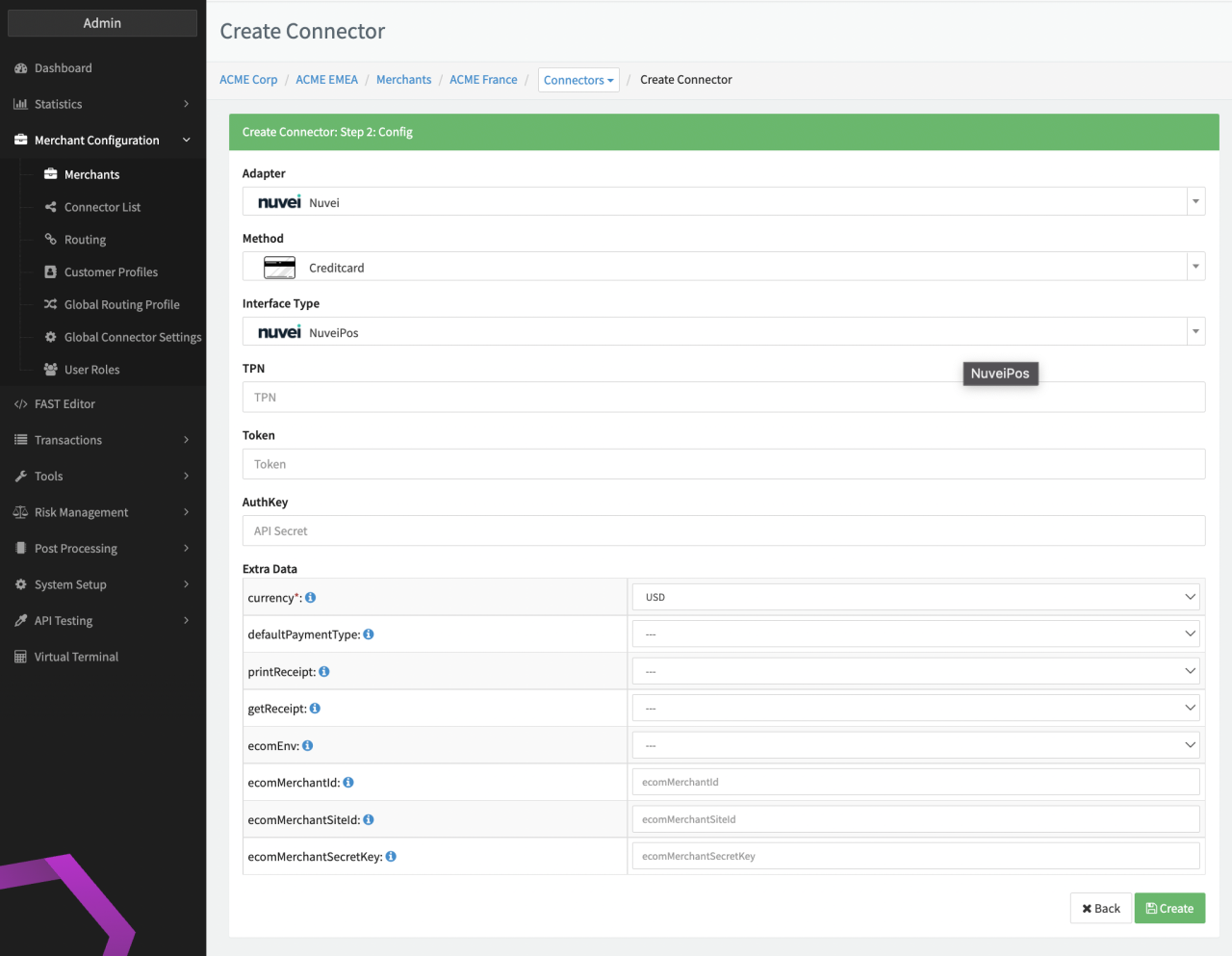Follow the ACME France breadcrumb link
1232x956 pixels.
pos(483,80)
